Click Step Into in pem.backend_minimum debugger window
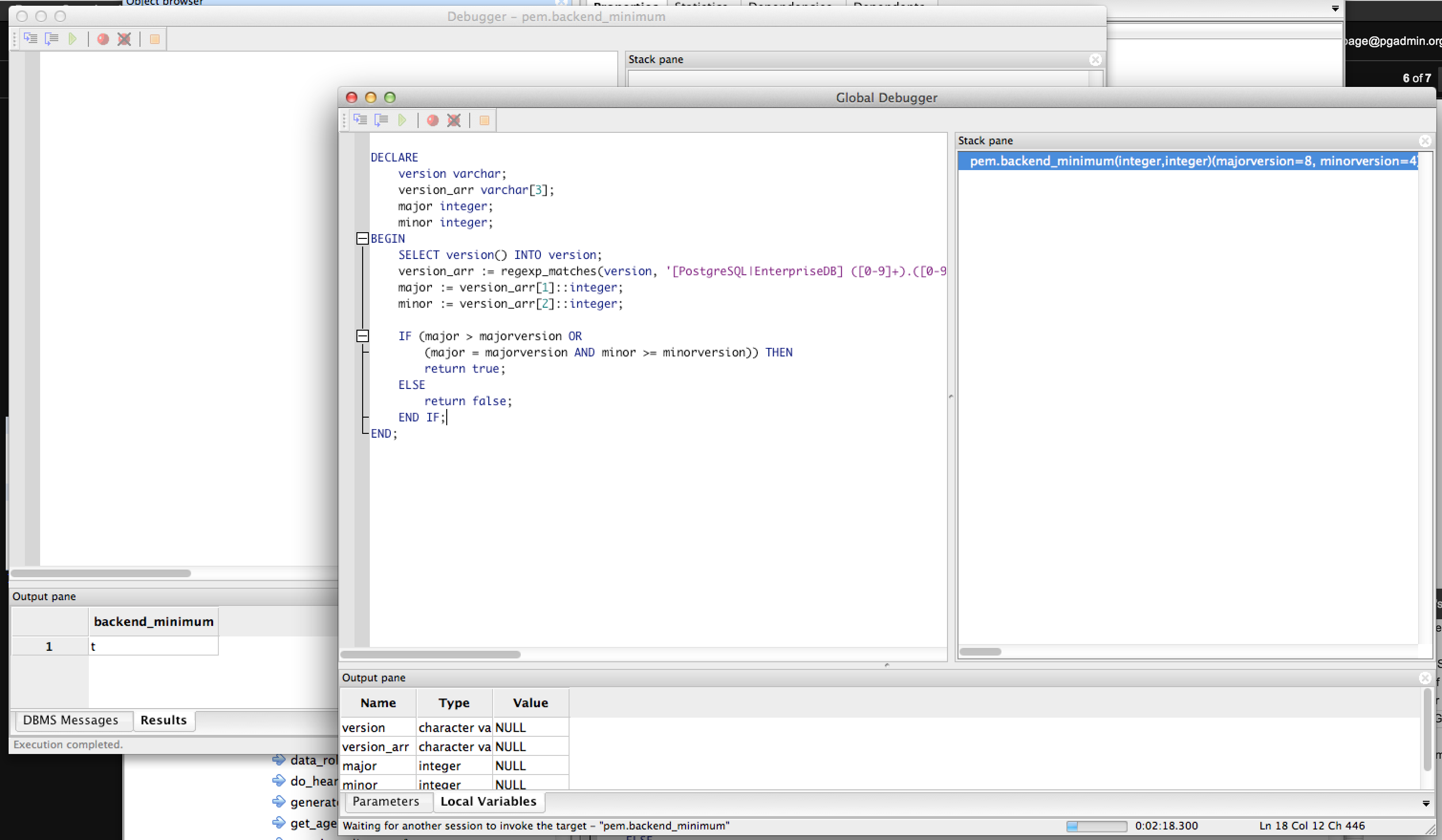The width and height of the screenshot is (1442, 840). (30, 39)
